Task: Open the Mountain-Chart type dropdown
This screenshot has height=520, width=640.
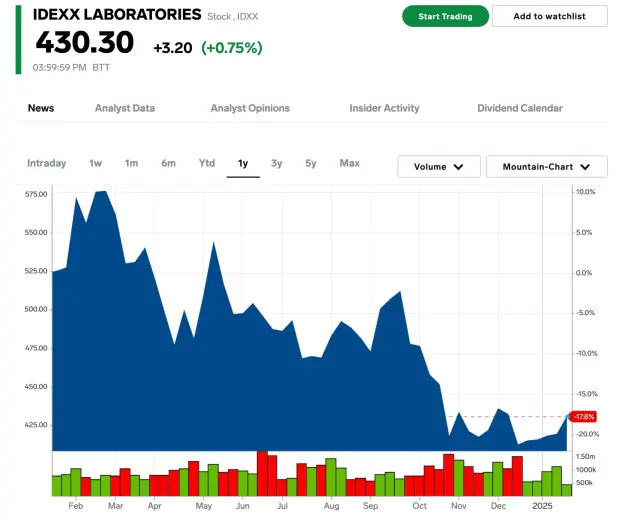Action: click(x=546, y=167)
